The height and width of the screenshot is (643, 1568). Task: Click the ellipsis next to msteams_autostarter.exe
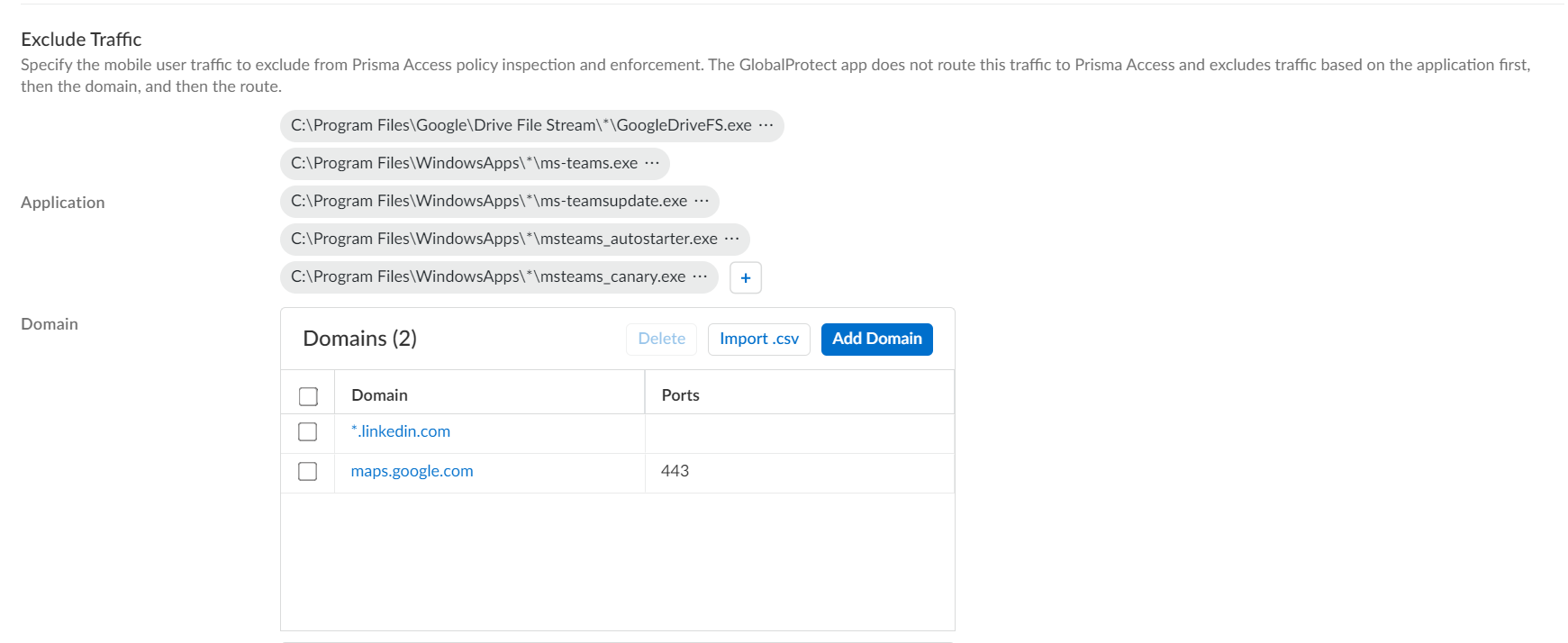coord(731,239)
